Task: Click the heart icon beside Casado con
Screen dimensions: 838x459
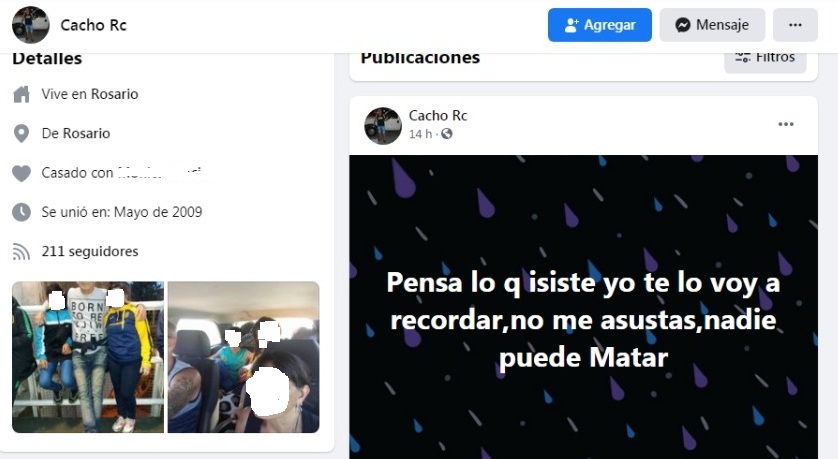Action: click(21, 173)
